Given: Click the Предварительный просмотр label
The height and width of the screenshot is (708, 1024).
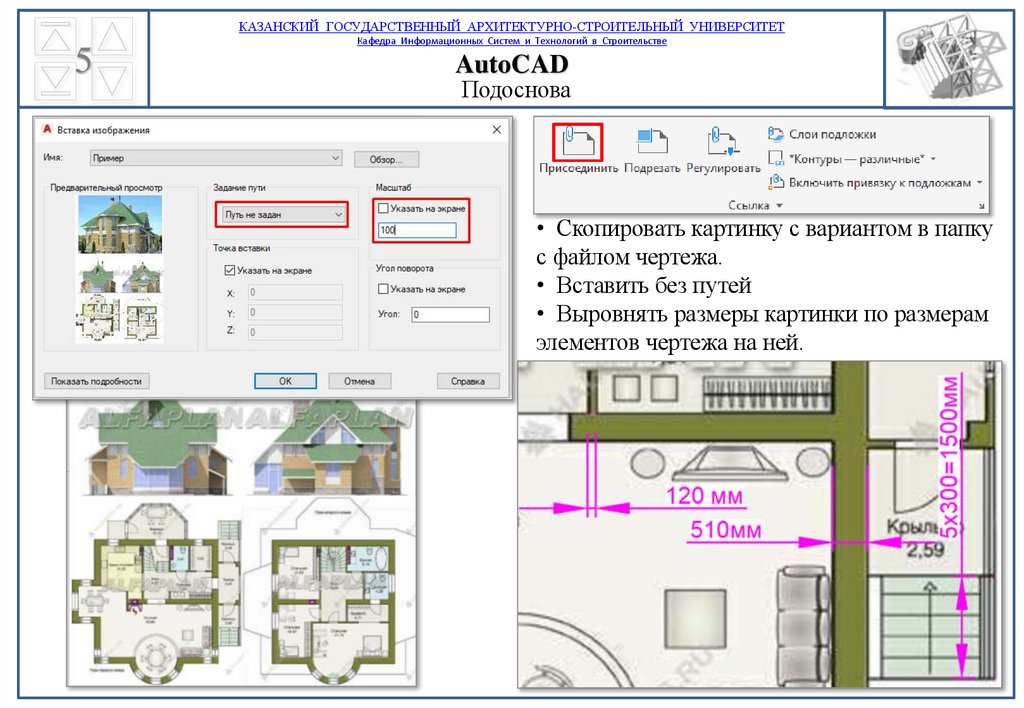Looking at the screenshot, I should (x=106, y=187).
